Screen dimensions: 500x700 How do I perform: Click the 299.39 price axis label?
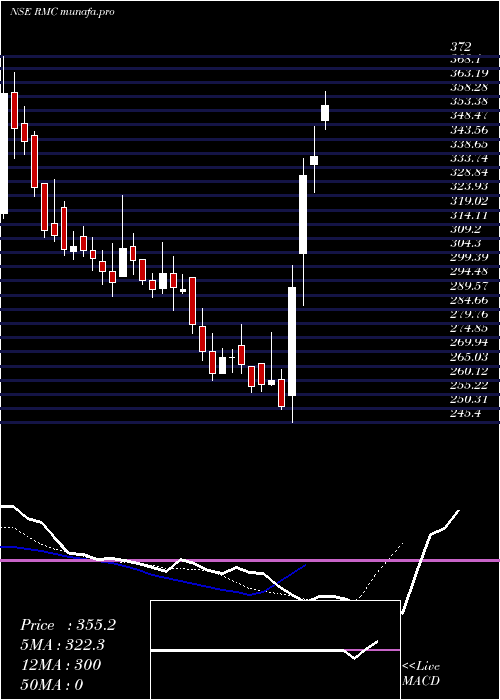point(469,257)
